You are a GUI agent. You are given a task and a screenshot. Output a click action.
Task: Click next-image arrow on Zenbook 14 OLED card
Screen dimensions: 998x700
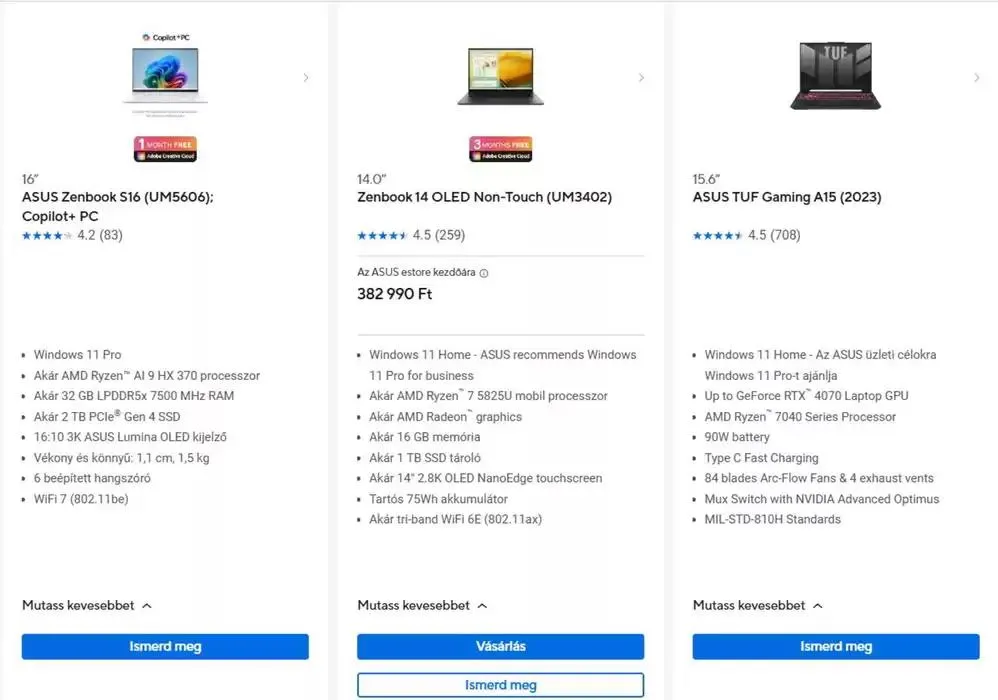(x=641, y=78)
